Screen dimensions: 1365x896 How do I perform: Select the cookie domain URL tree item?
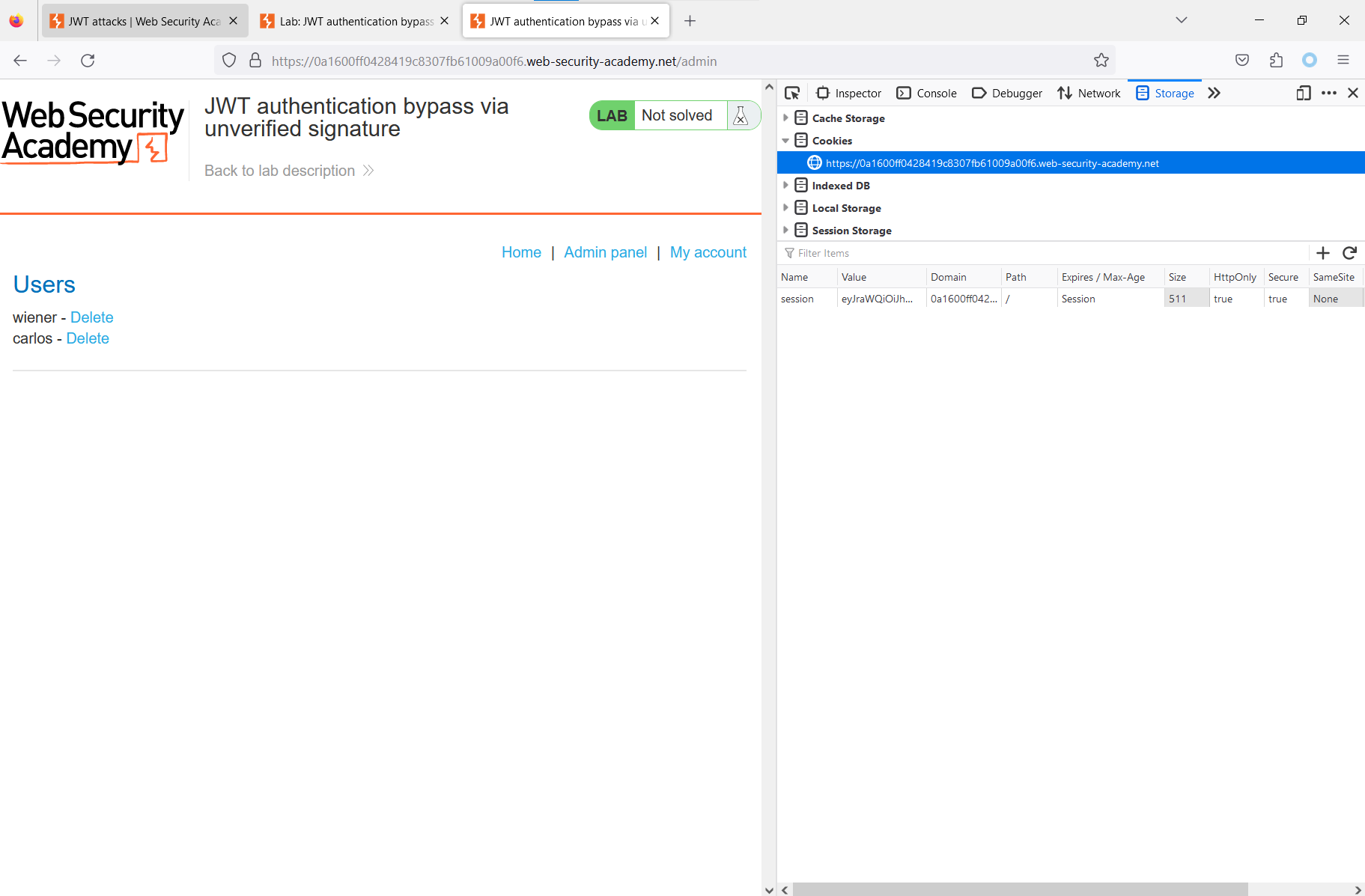(x=1071, y=162)
